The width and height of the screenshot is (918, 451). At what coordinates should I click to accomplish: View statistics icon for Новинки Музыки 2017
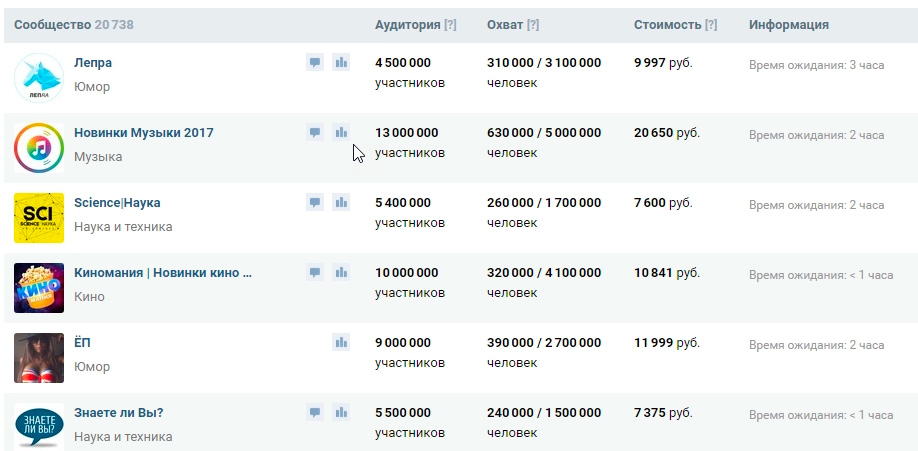point(341,132)
